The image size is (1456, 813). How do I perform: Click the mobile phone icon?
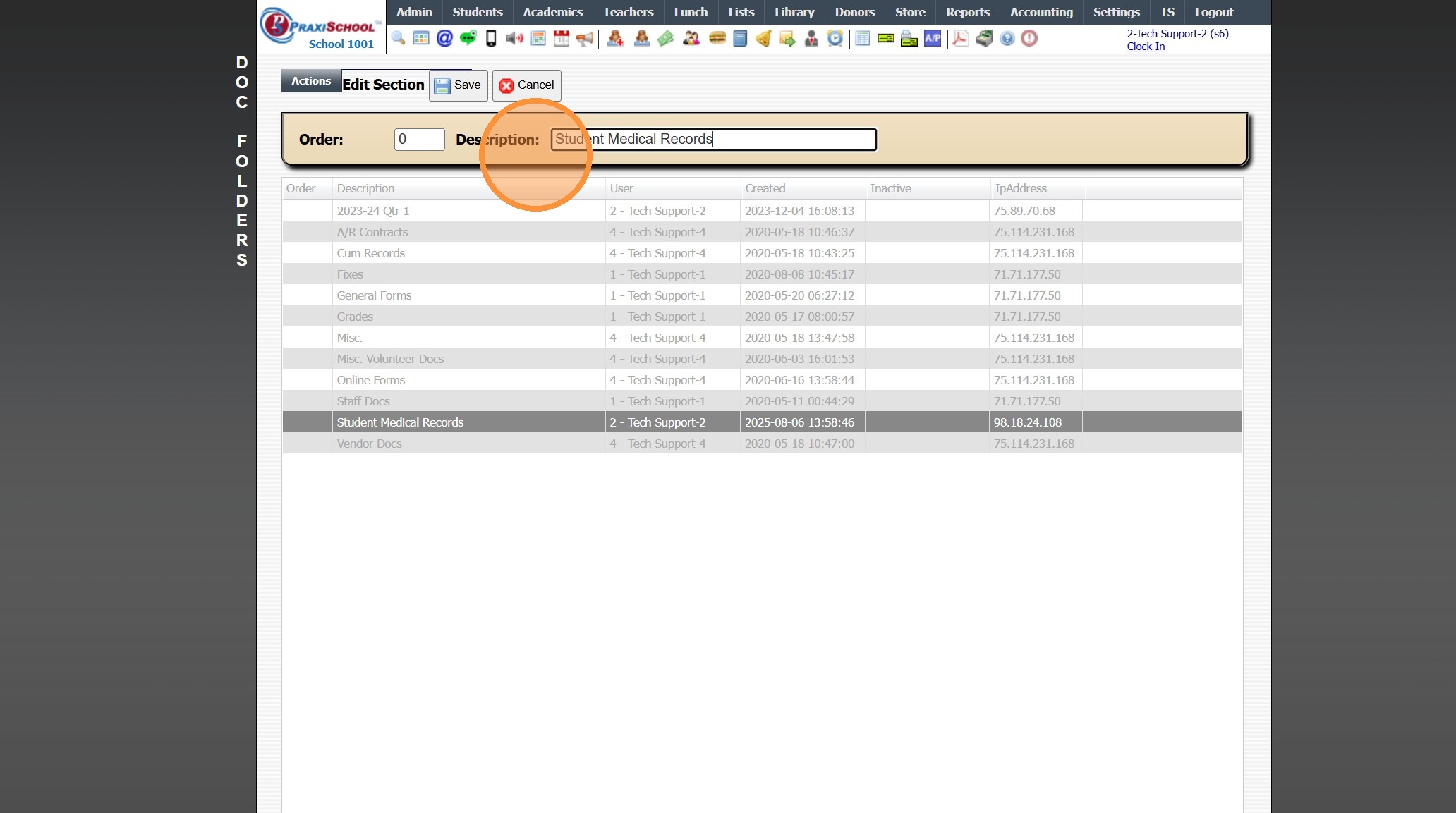[491, 38]
